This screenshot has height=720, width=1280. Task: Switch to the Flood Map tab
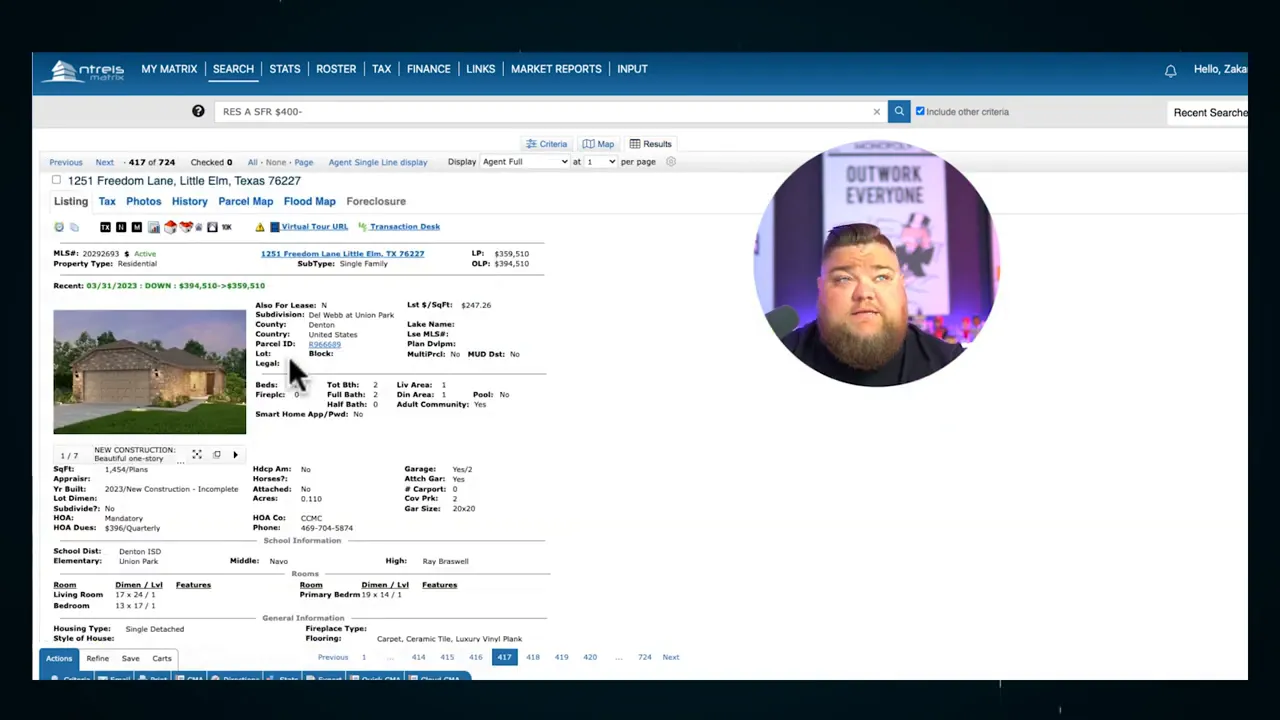click(310, 202)
